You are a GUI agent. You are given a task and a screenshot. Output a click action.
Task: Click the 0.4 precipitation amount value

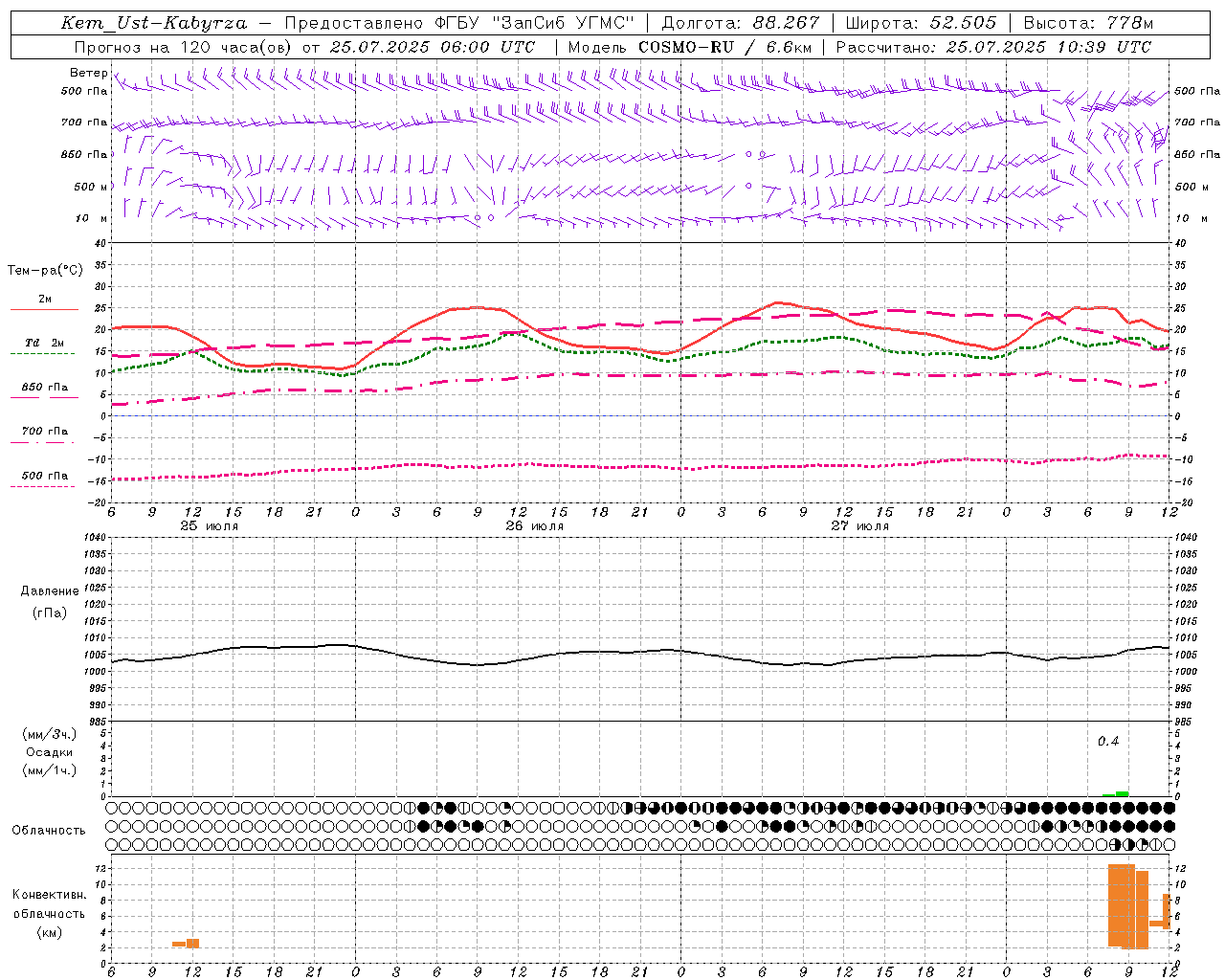tap(1108, 741)
